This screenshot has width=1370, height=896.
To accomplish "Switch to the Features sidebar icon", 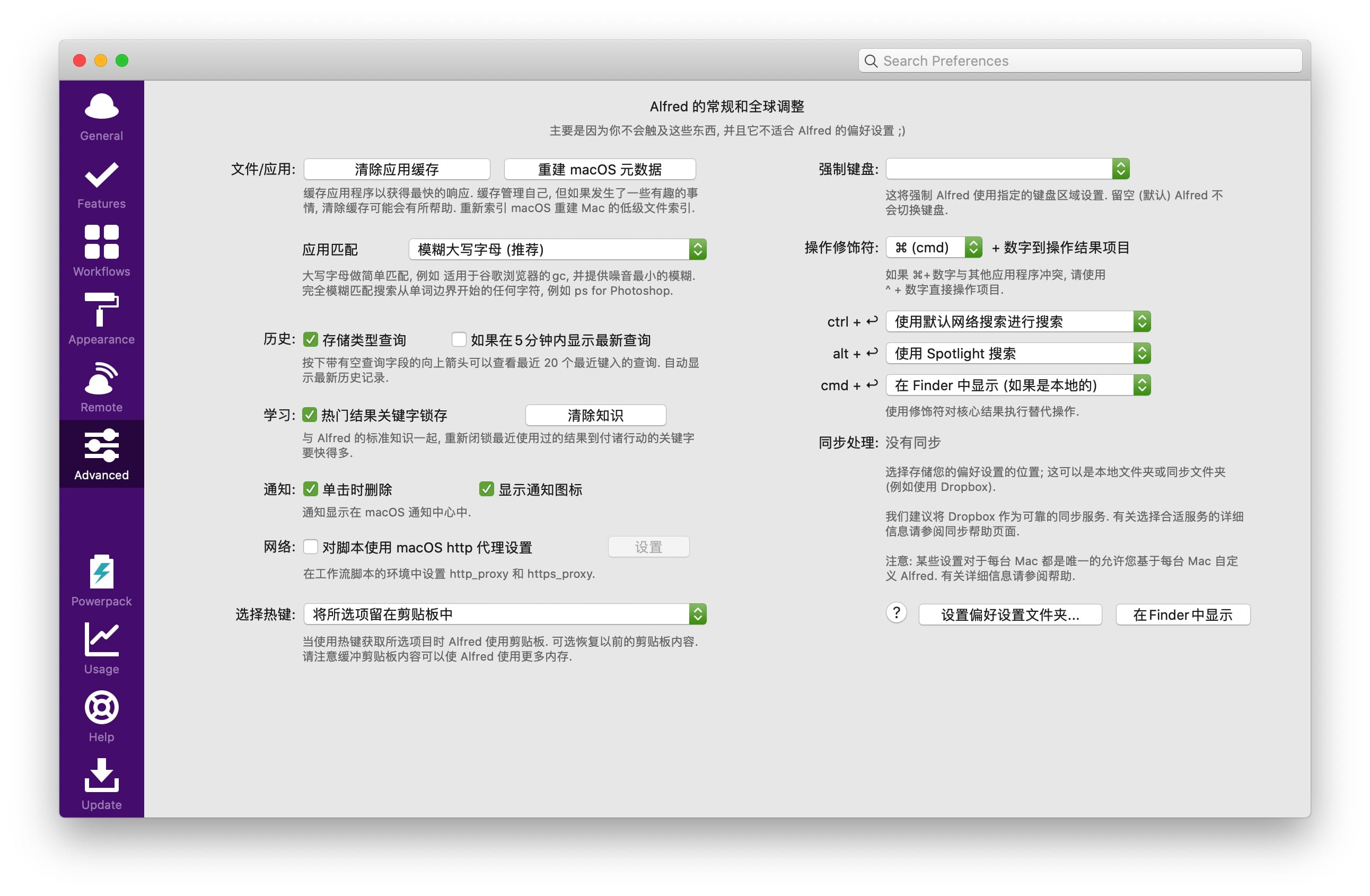I will (101, 183).
